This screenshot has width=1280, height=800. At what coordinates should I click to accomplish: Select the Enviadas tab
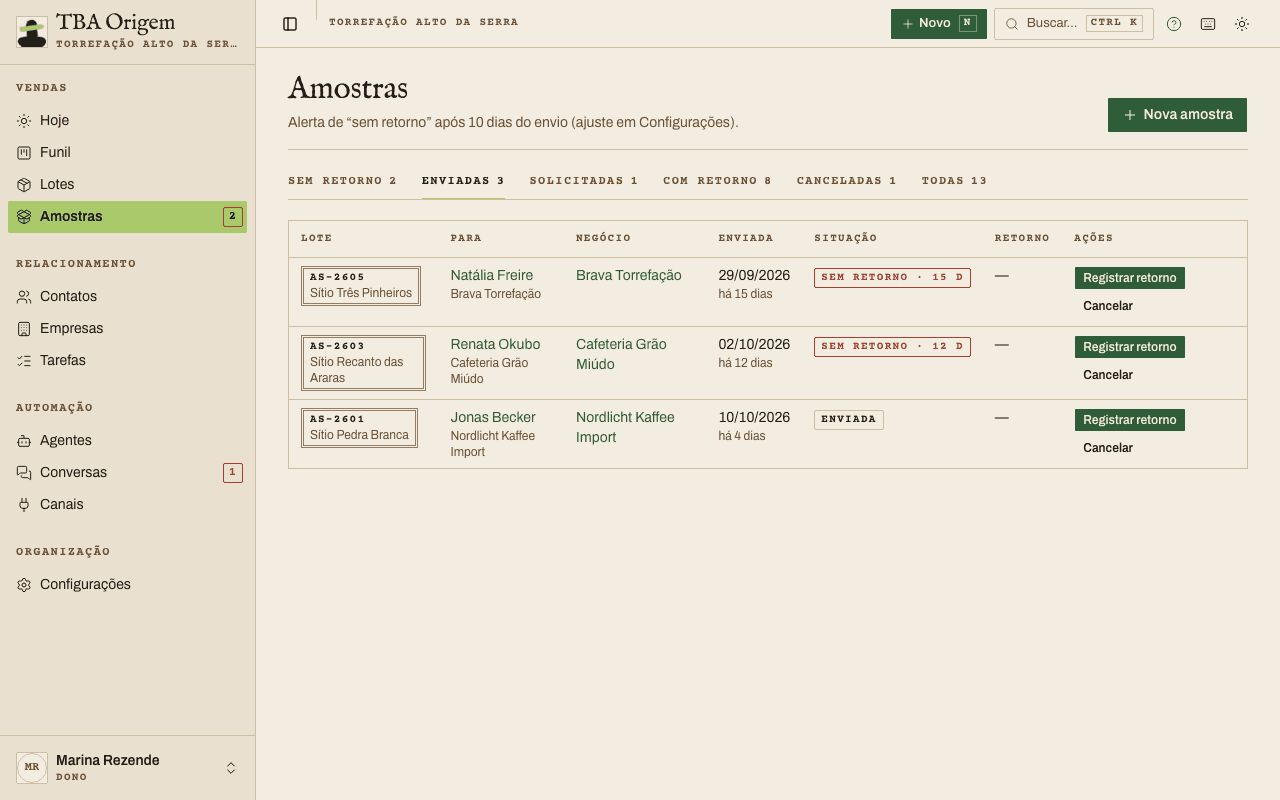coord(463,181)
